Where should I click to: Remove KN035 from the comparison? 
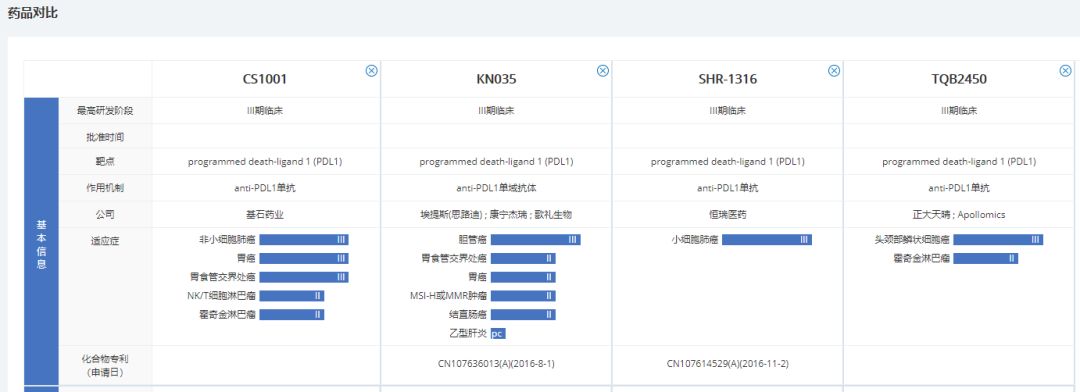(603, 70)
